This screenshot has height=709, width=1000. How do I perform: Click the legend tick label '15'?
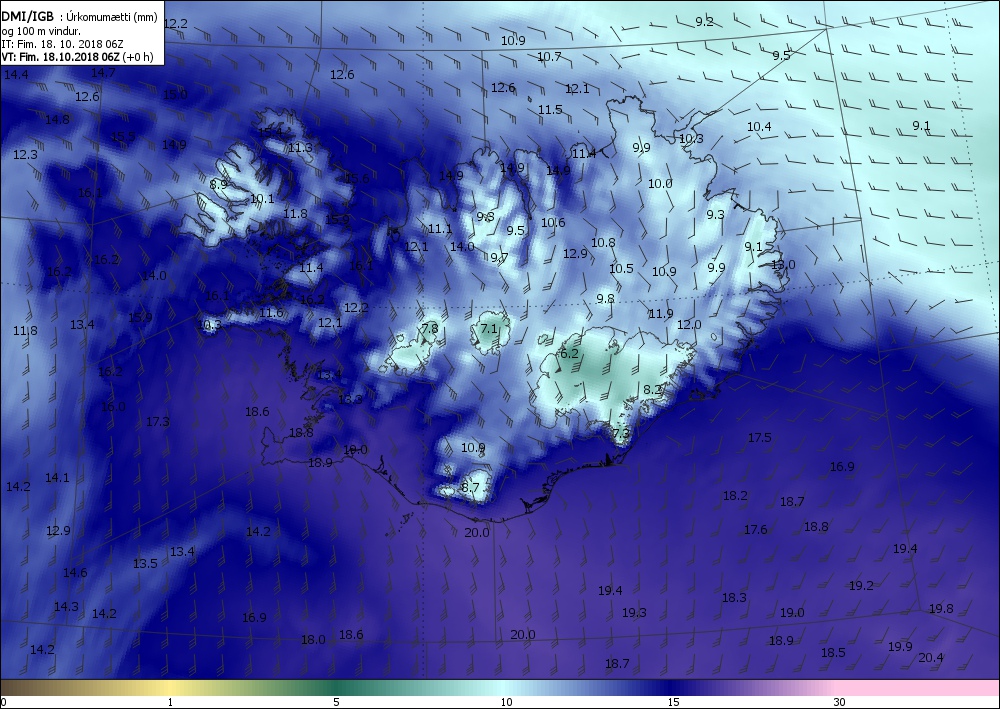click(x=673, y=702)
